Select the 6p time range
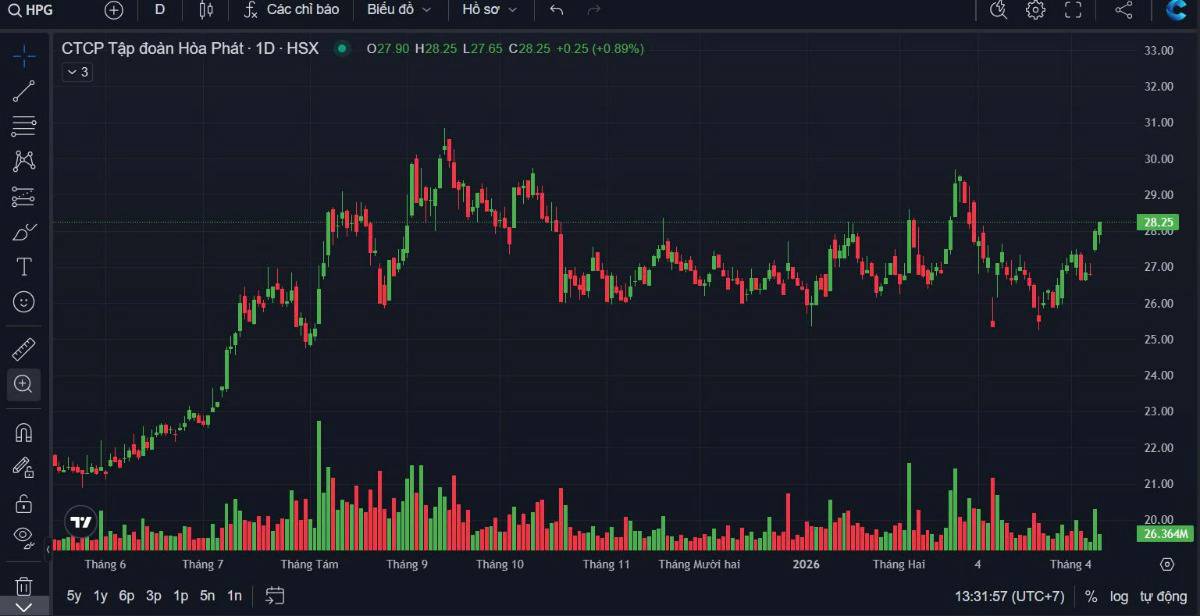The image size is (1200, 616). pos(127,596)
